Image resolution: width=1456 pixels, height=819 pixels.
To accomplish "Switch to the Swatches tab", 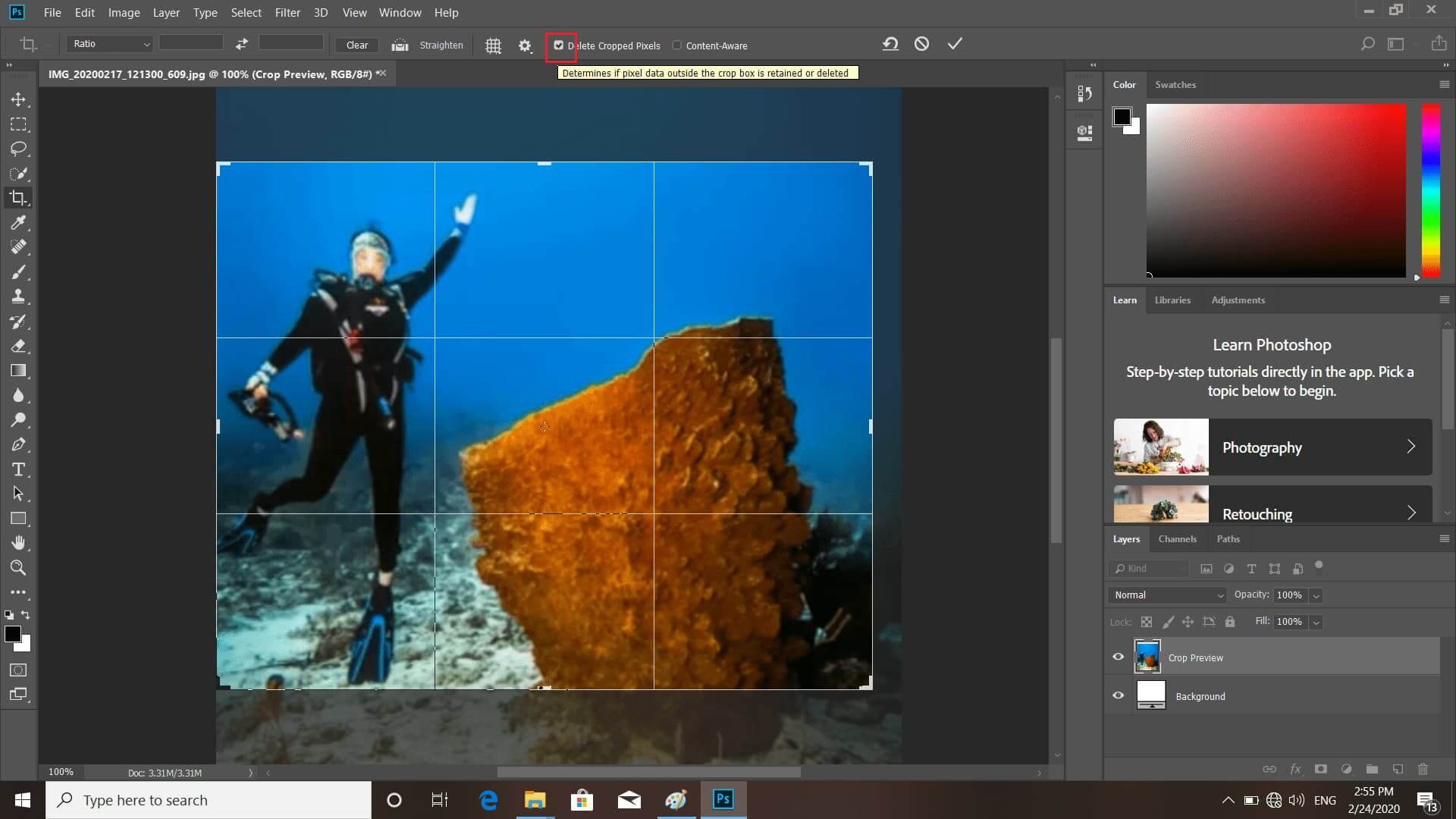I will pos(1175,84).
